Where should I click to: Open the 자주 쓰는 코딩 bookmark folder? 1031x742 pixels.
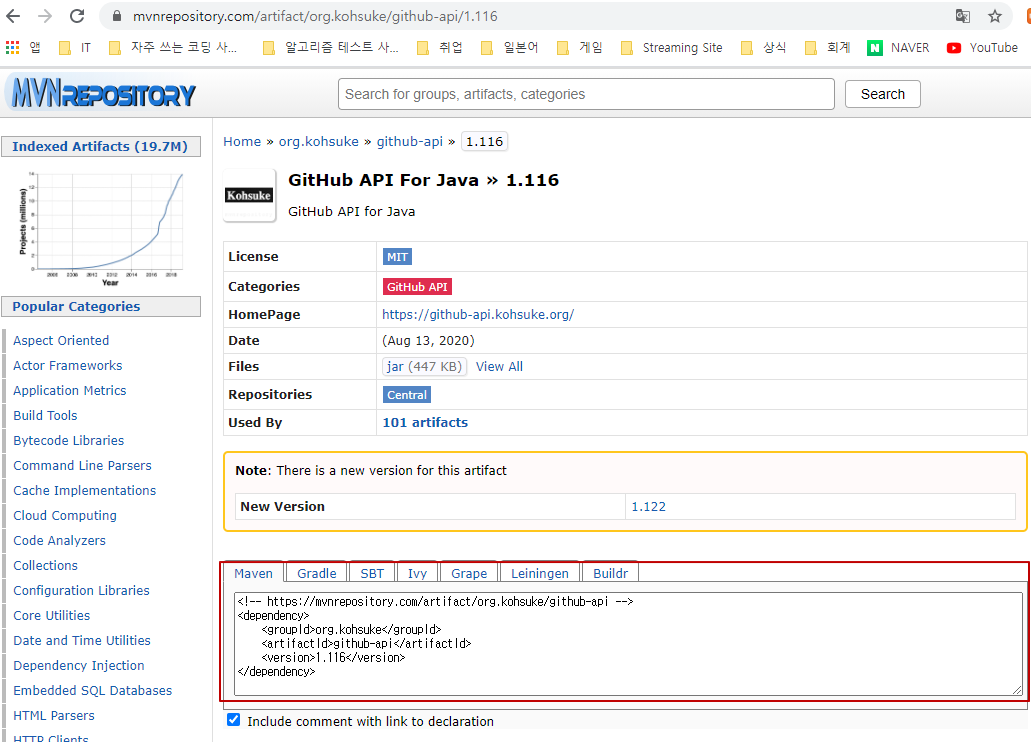[173, 47]
